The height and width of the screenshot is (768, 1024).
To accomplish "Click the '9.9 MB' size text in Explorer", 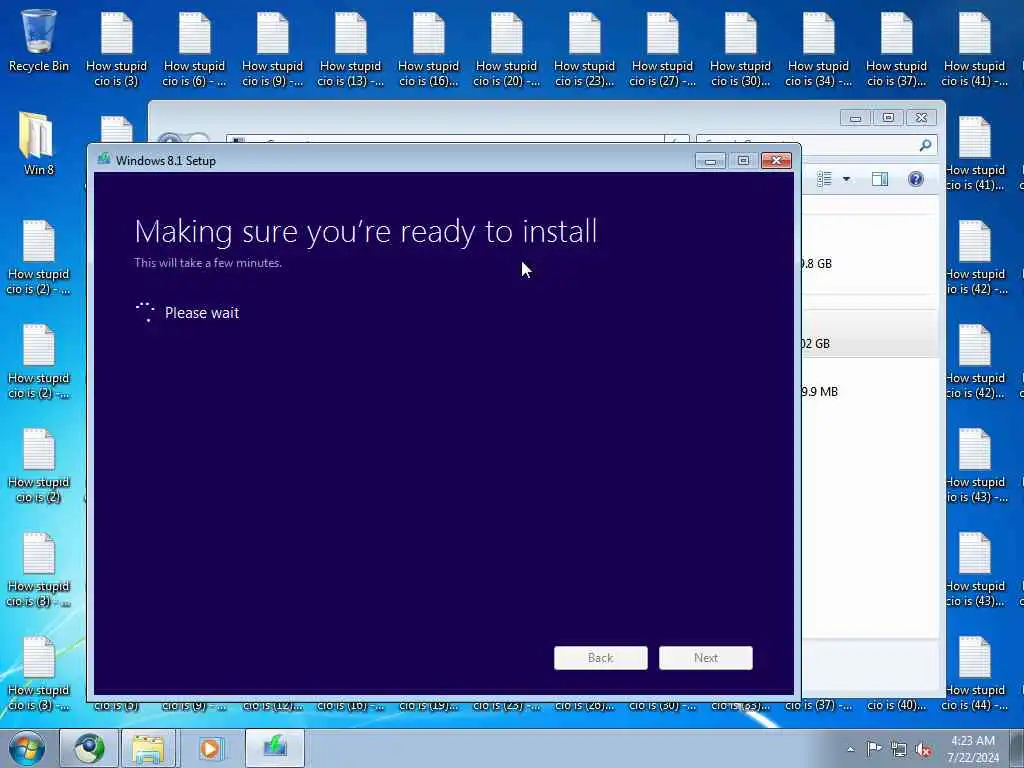I will click(x=820, y=391).
